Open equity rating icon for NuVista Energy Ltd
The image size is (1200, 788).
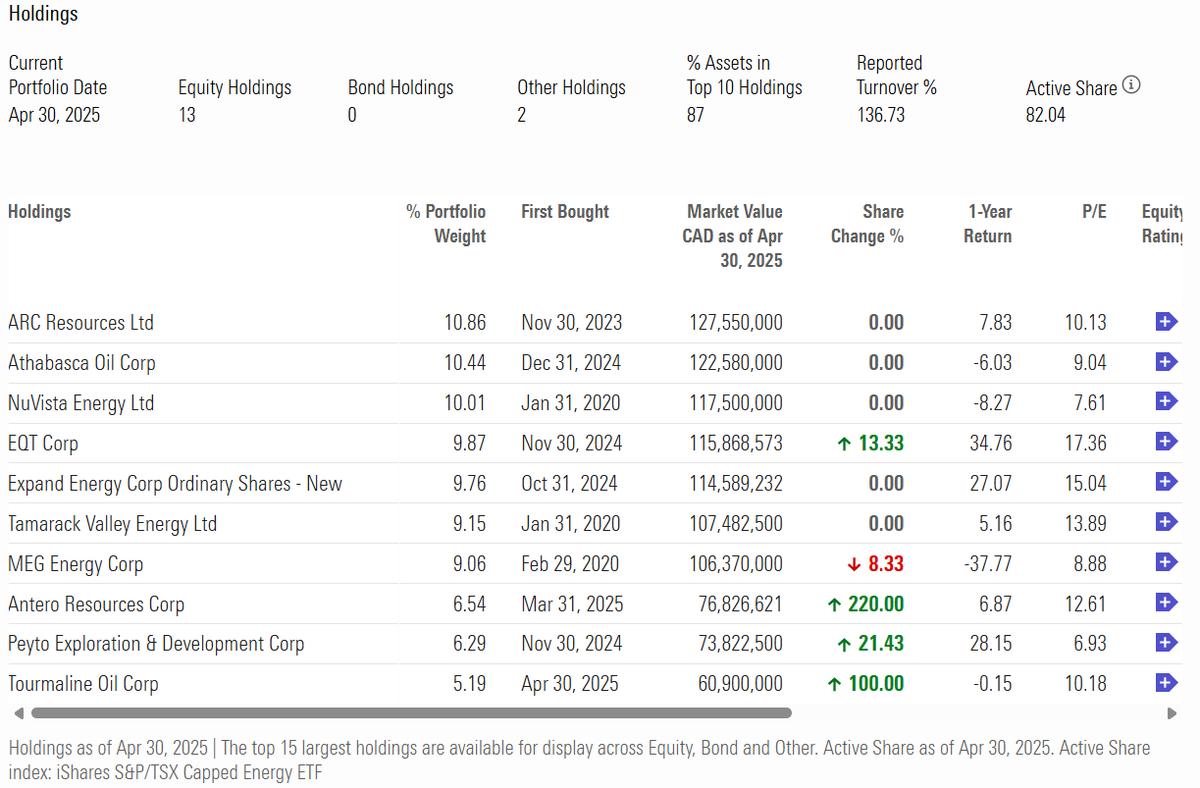tap(1166, 402)
